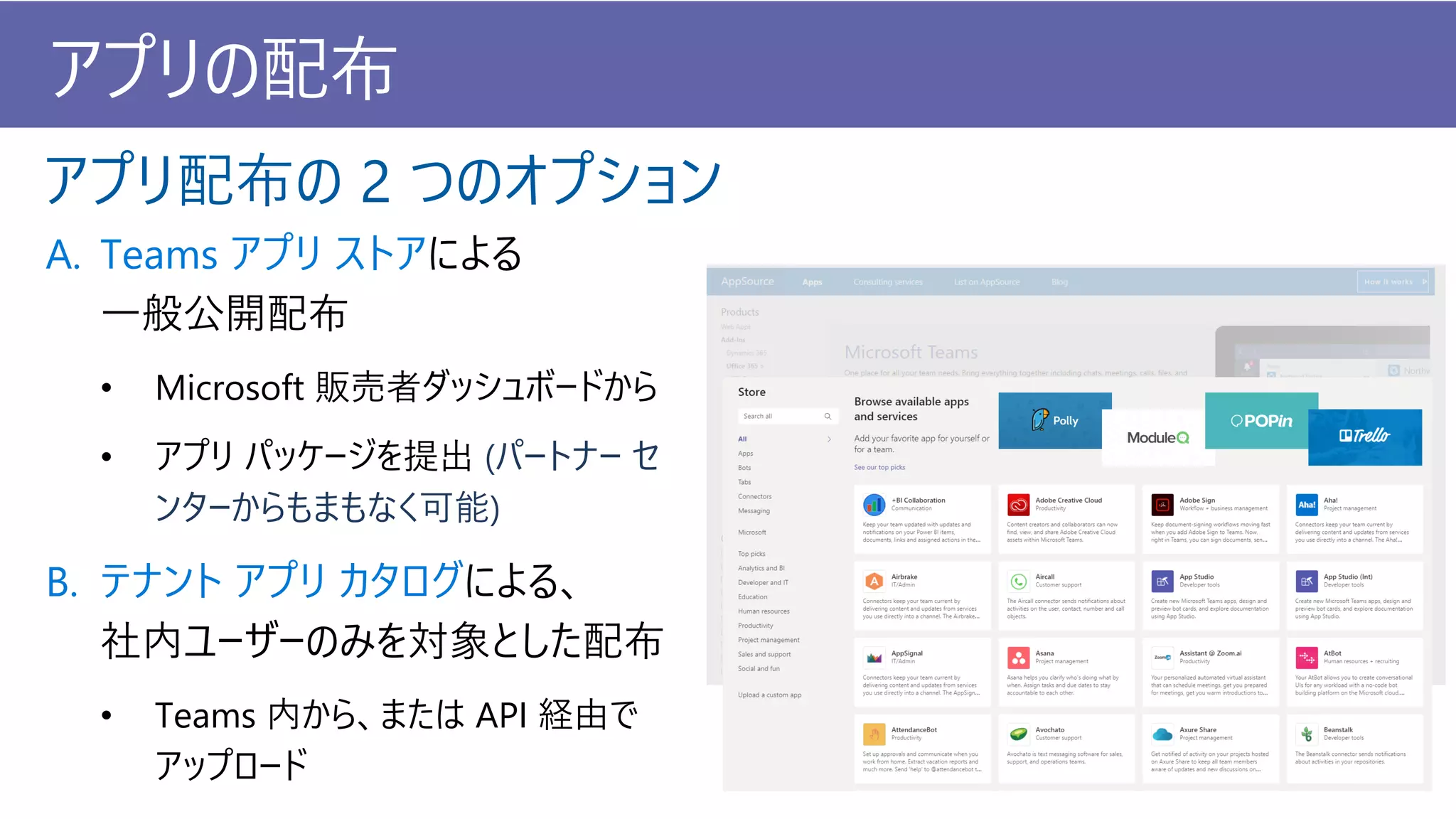The image size is (1456, 819).
Task: Filter store by Bots
Action: point(744,468)
